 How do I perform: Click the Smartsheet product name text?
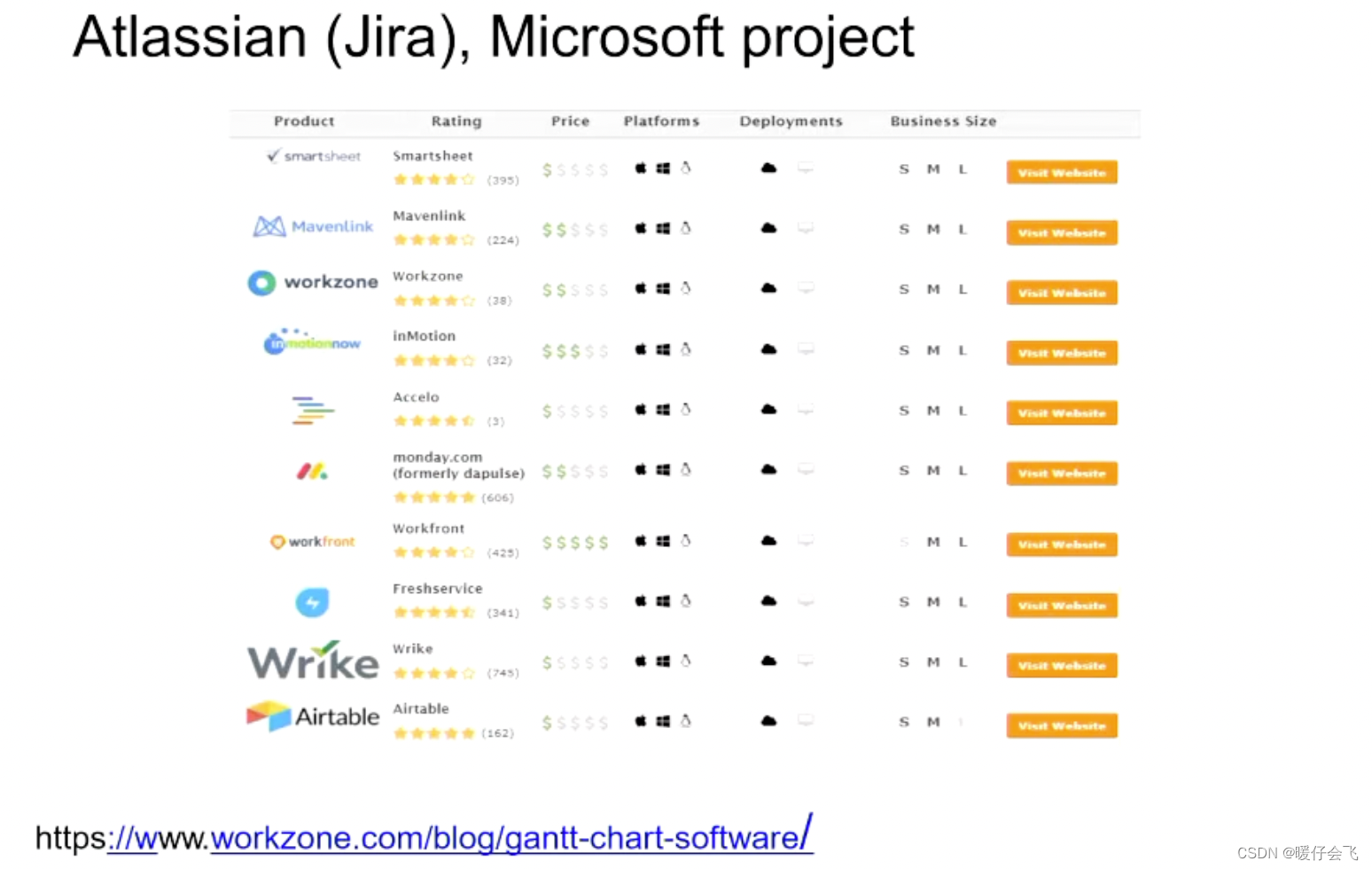(433, 156)
